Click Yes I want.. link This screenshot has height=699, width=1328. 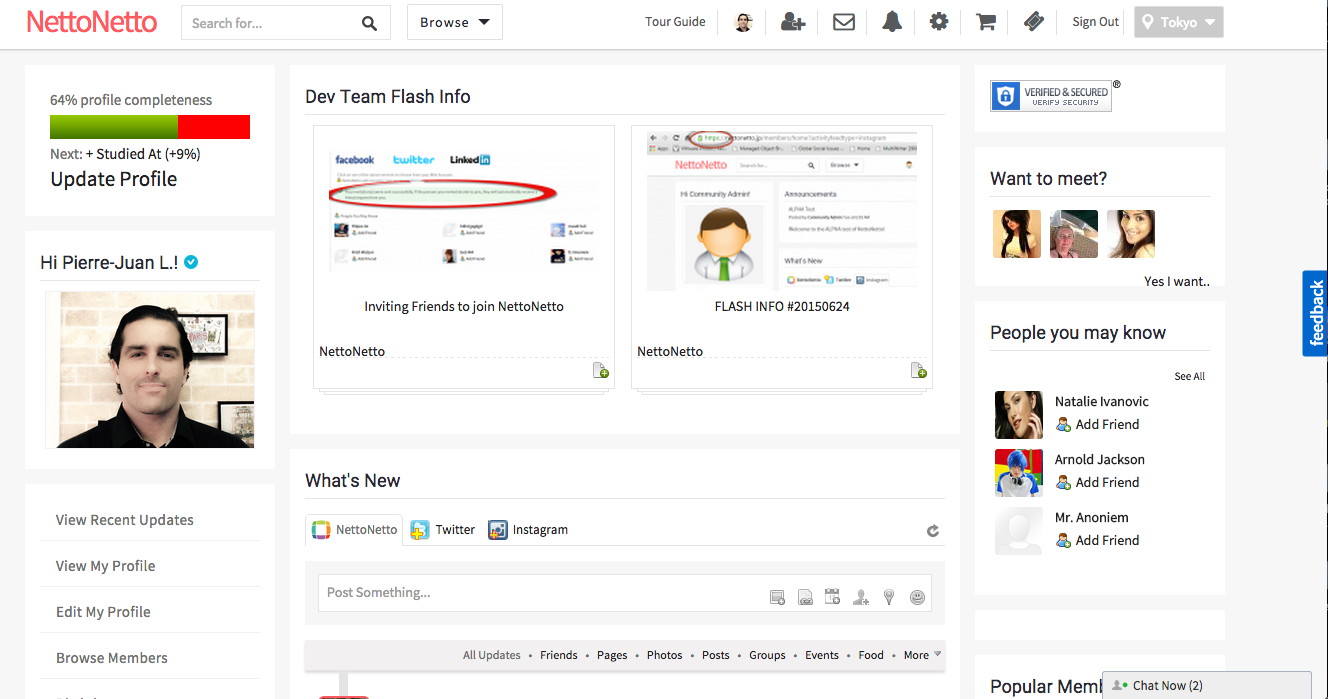click(1177, 281)
